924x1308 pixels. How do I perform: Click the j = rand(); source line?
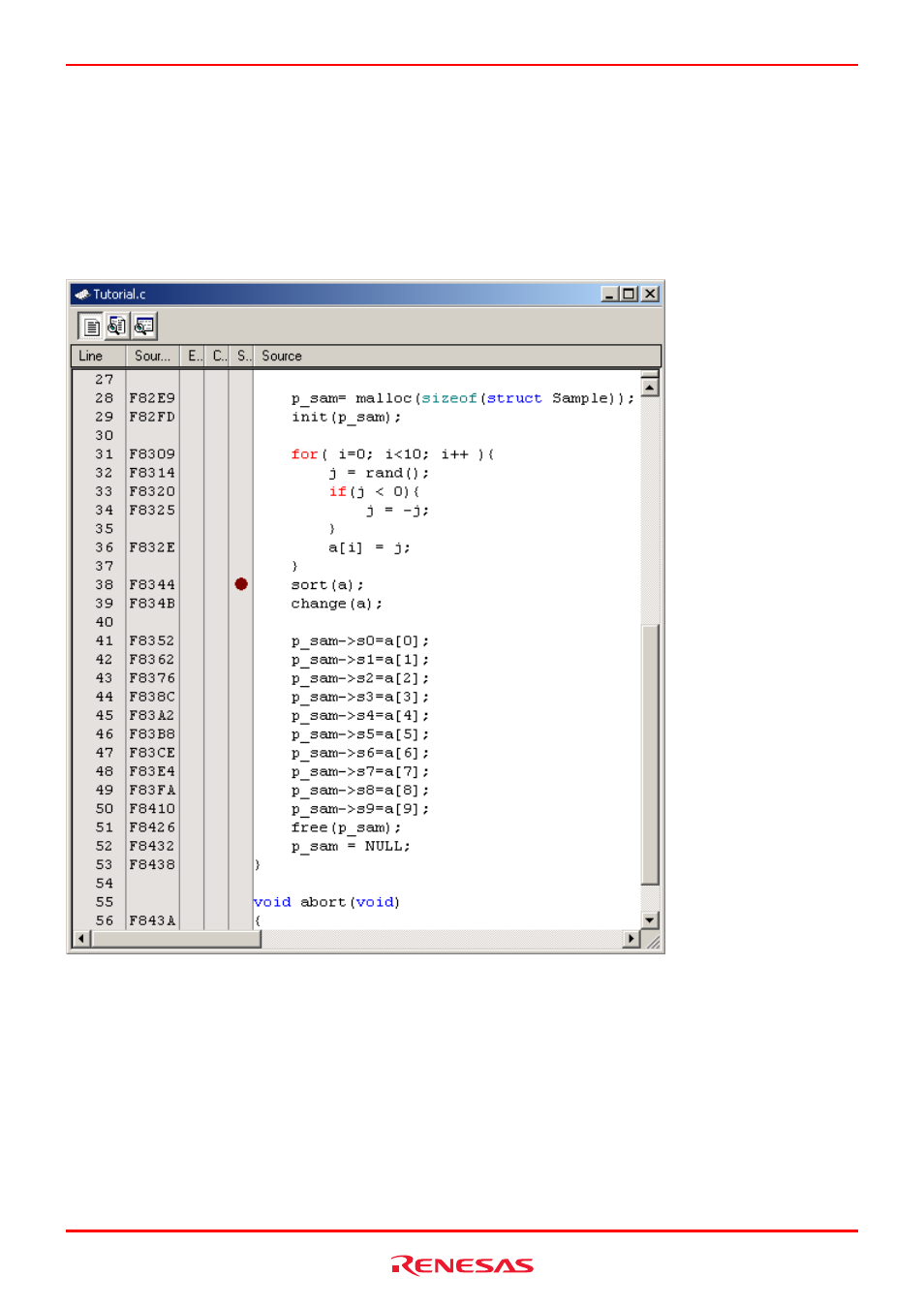click(379, 473)
